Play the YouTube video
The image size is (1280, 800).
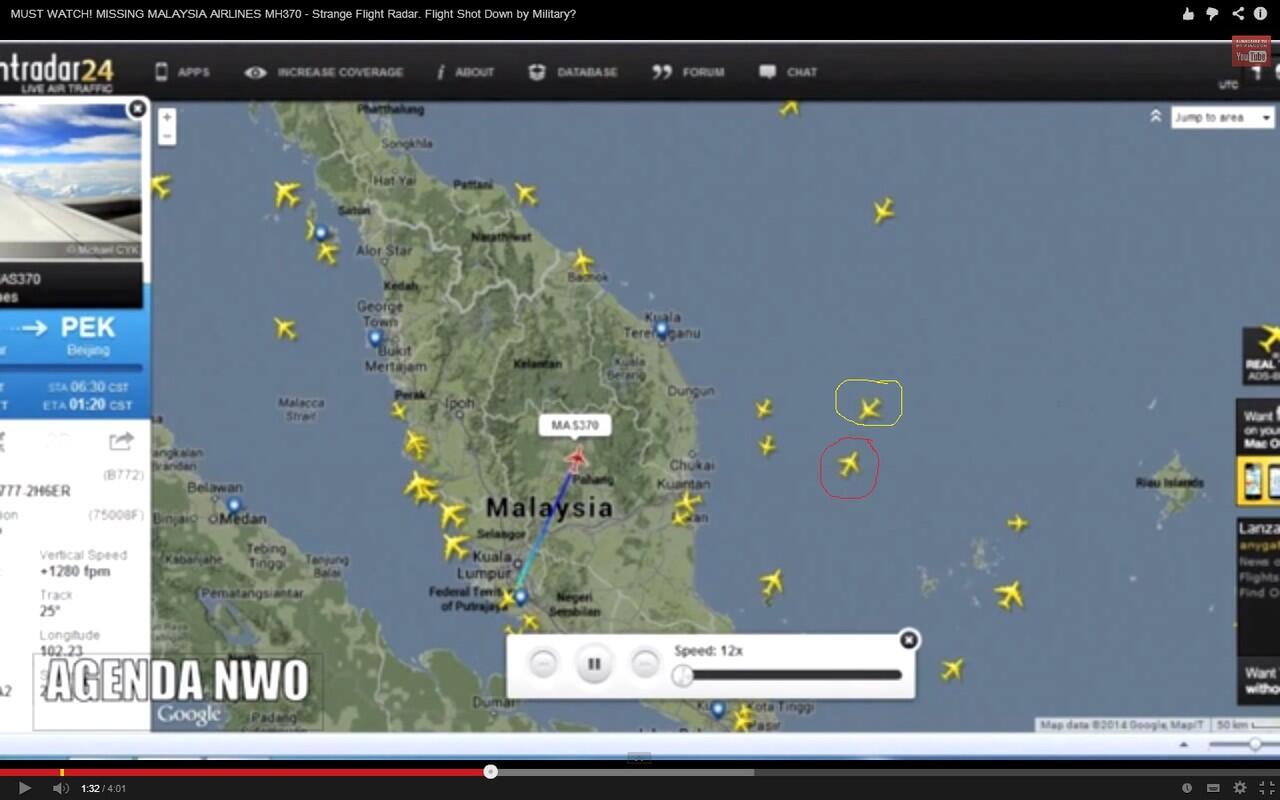coord(25,788)
